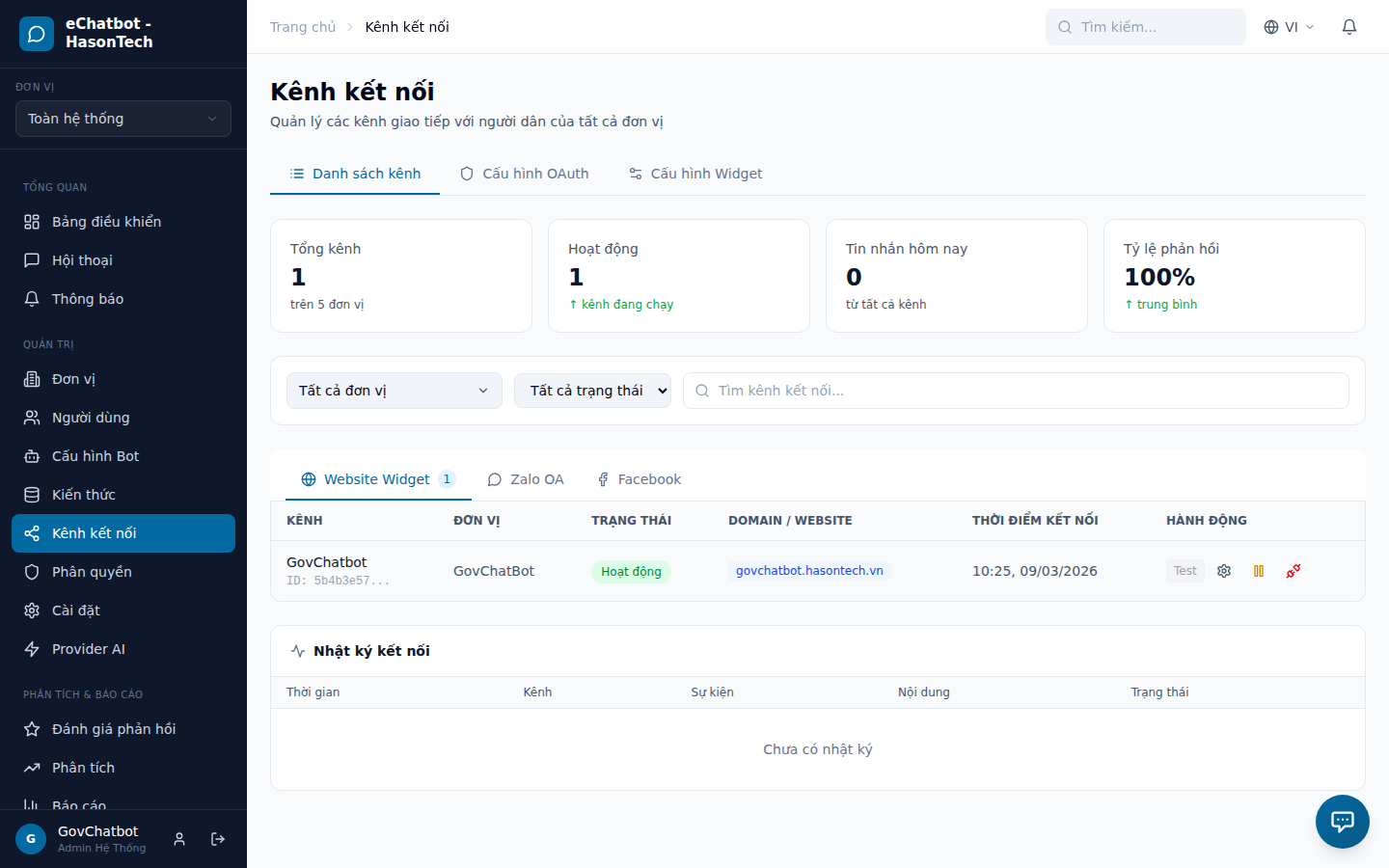
Task: Select the Facebook channel tab
Action: tap(639, 479)
